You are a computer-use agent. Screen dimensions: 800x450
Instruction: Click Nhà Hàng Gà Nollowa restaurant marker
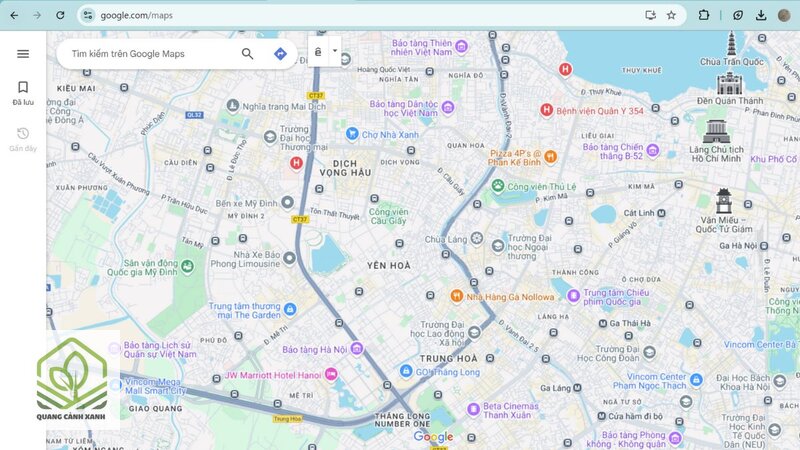pyautogui.click(x=457, y=296)
